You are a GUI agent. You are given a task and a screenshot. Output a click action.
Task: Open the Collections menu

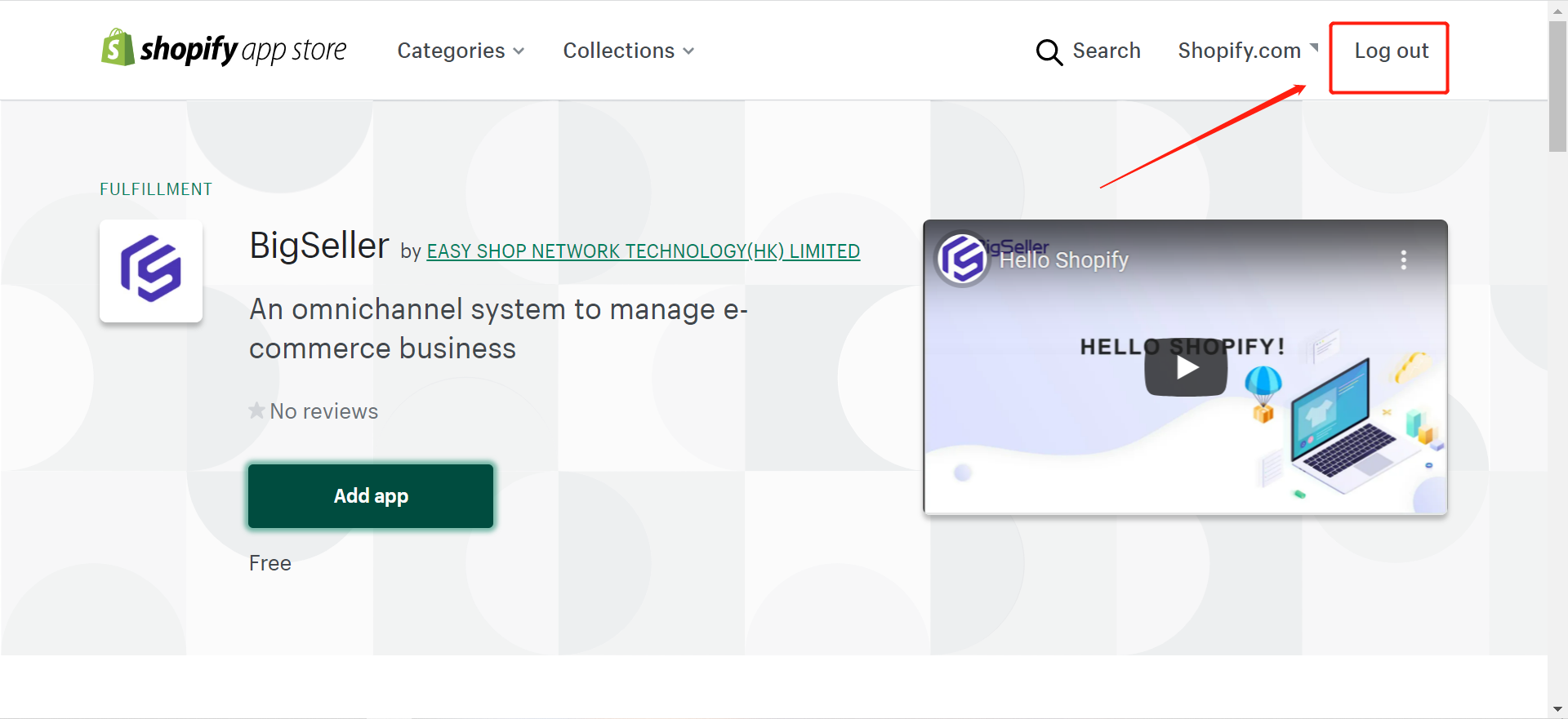pos(628,51)
